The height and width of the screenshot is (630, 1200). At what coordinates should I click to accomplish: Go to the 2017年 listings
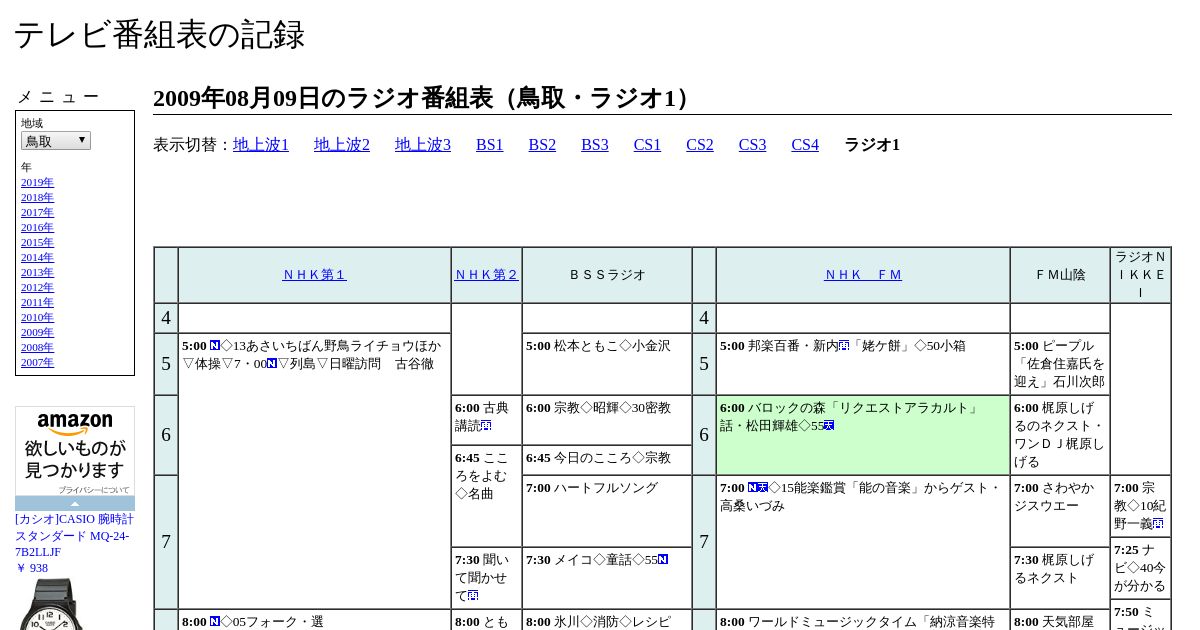click(x=37, y=212)
